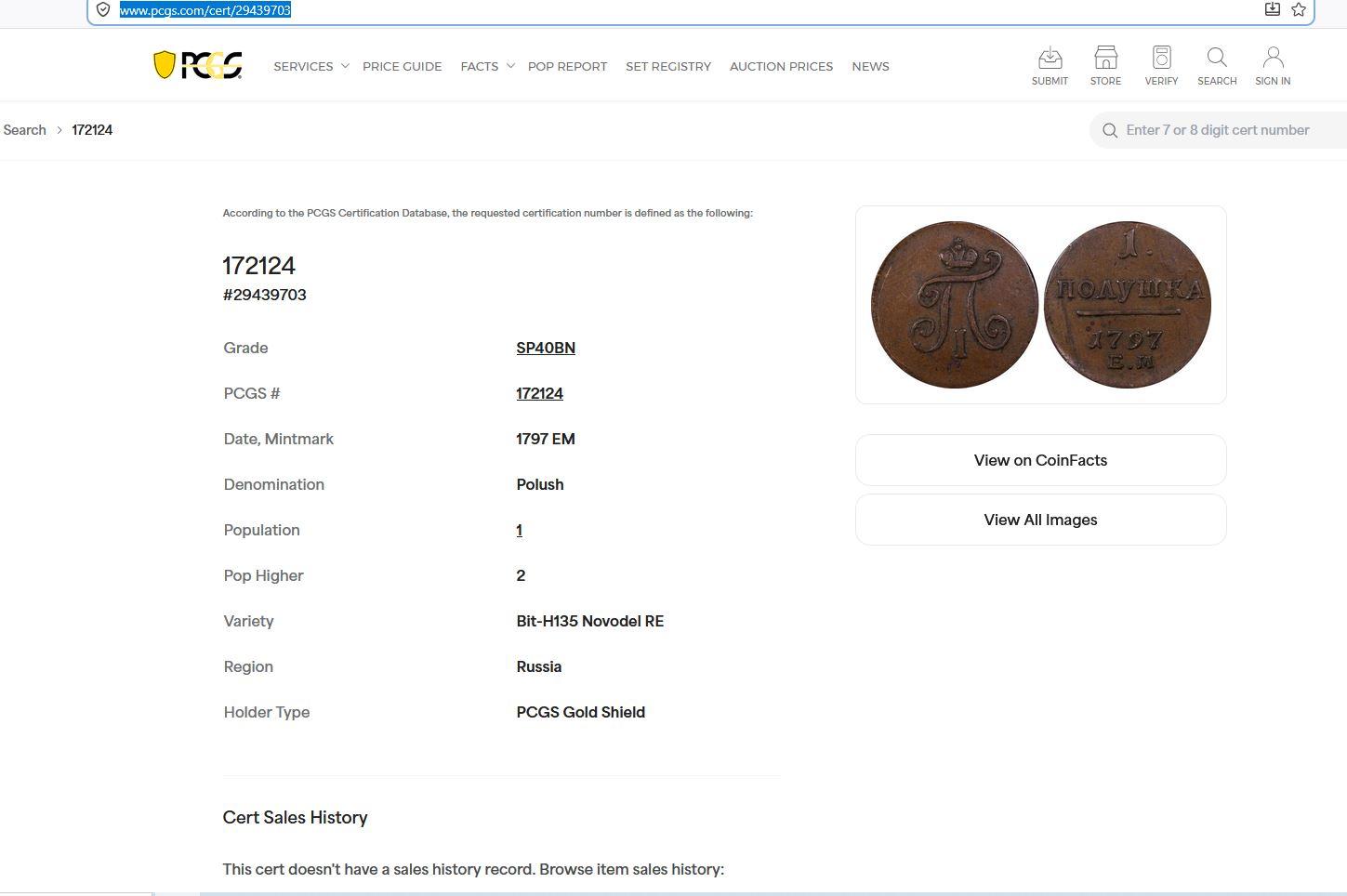Bookmark page with browser star icon
The height and width of the screenshot is (896, 1347).
(1299, 9)
